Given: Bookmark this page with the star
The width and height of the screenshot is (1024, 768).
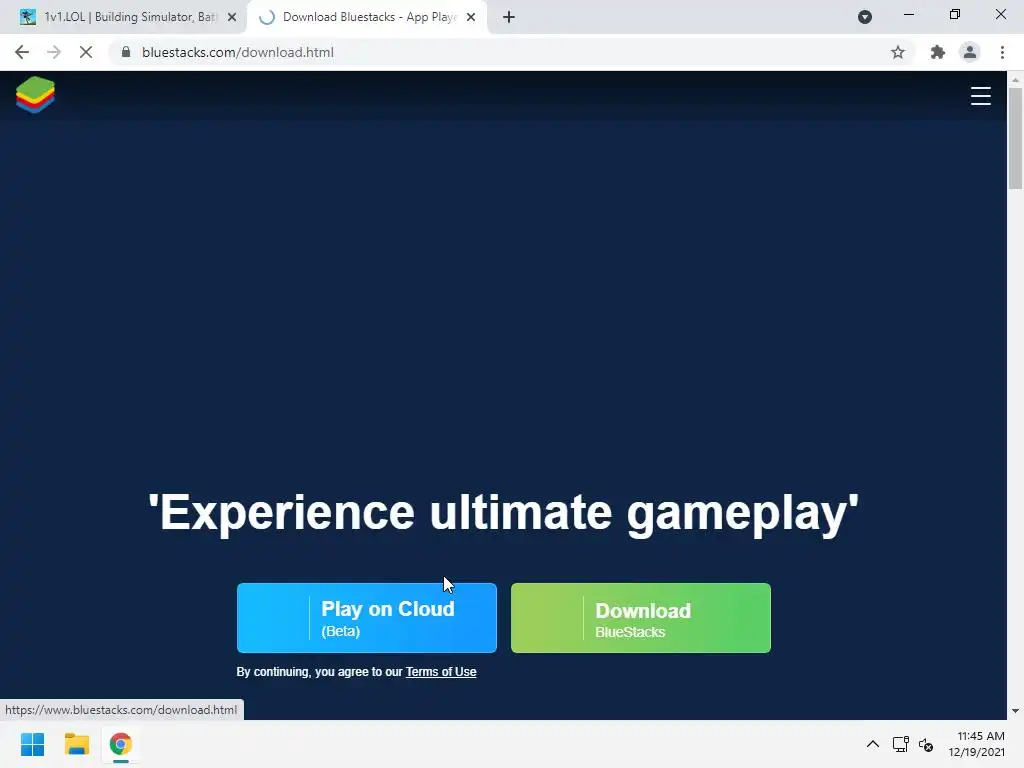Looking at the screenshot, I should click(898, 52).
